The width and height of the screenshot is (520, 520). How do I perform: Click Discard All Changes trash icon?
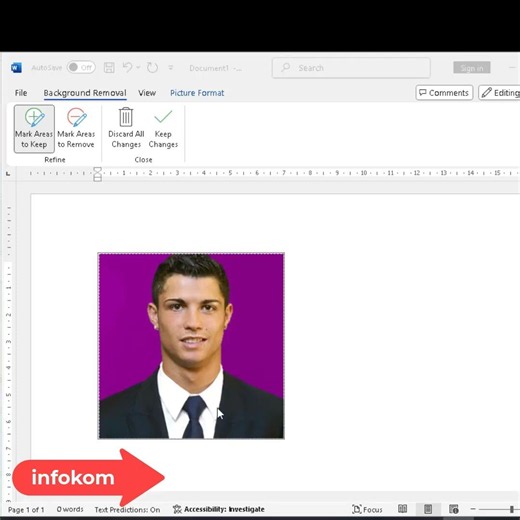tap(126, 129)
